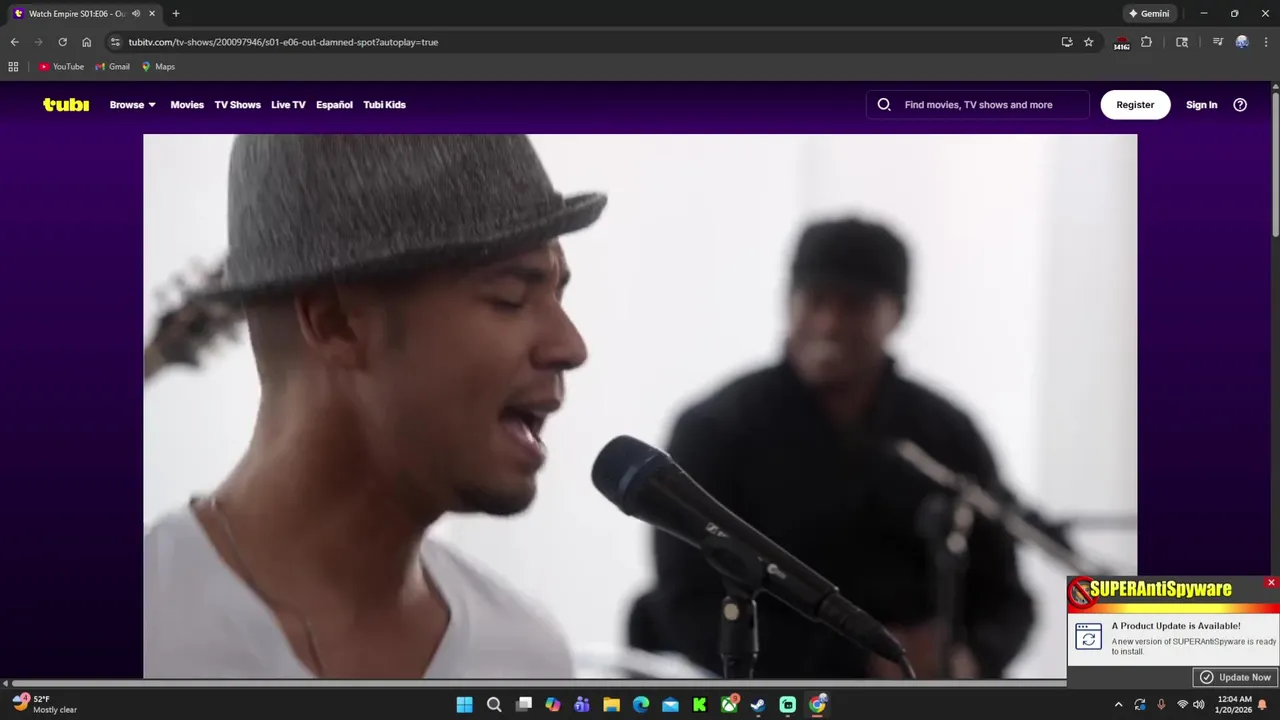Click the install app icon in address bar

pyautogui.click(x=1067, y=42)
